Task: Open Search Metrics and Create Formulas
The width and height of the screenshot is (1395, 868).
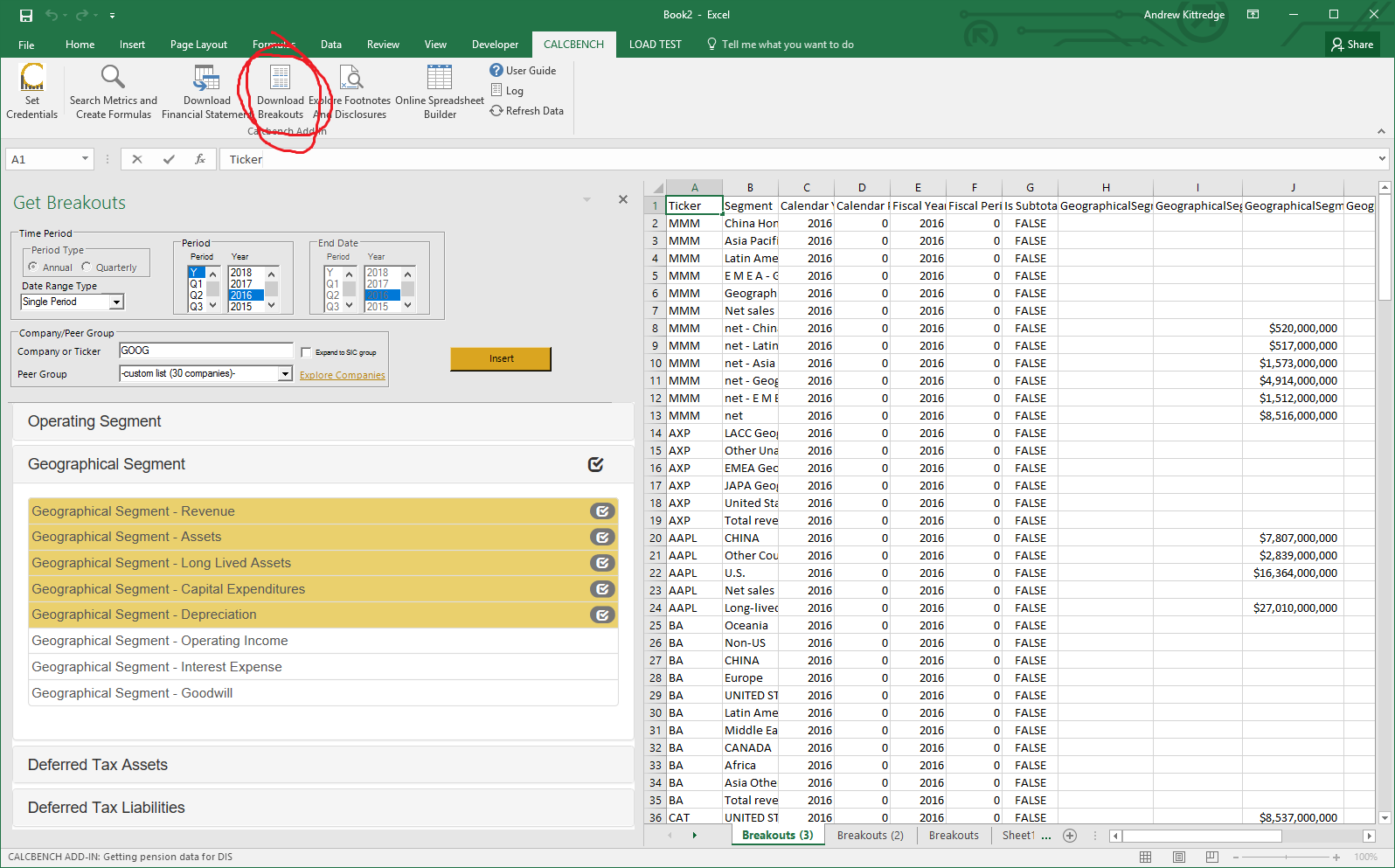Action: tap(114, 91)
